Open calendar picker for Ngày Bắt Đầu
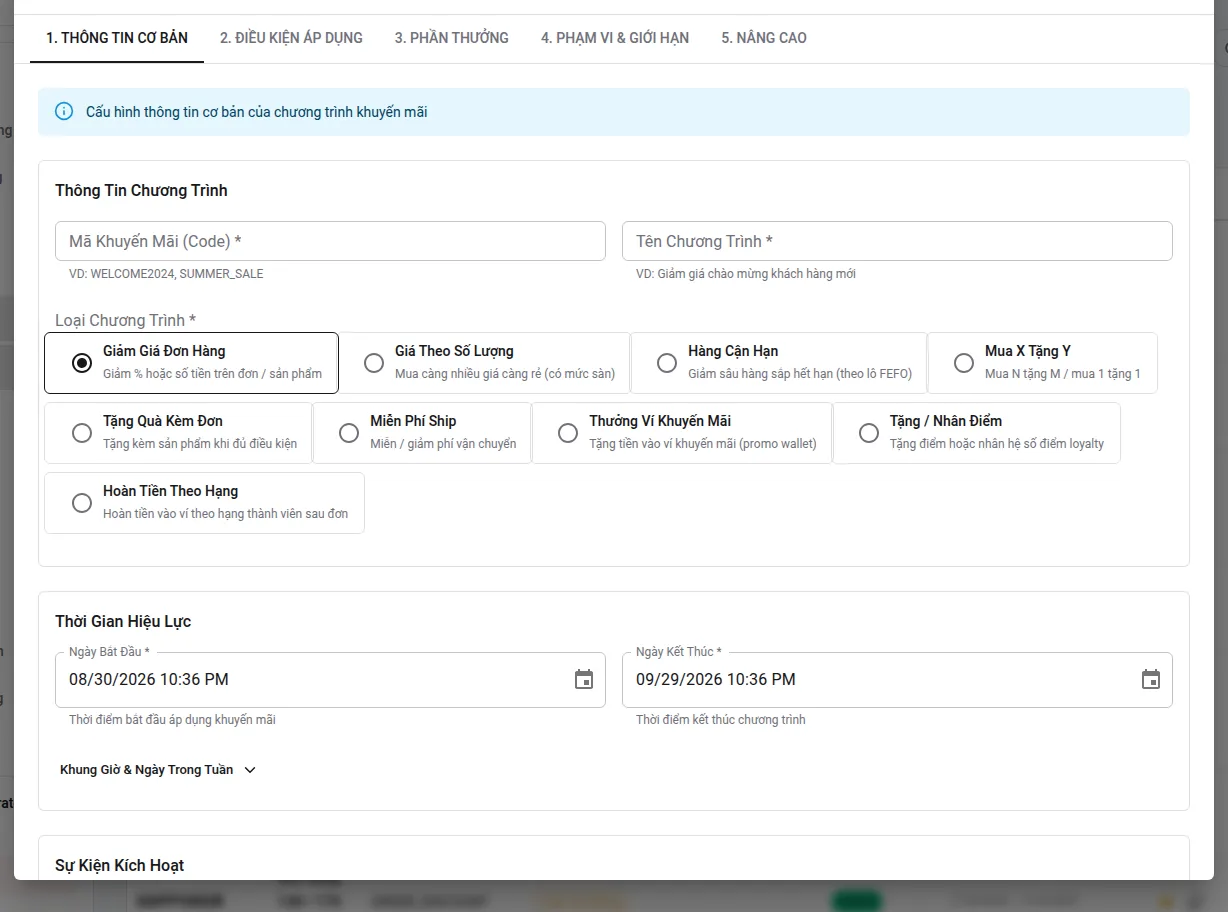Image resolution: width=1228 pixels, height=912 pixels. (x=584, y=680)
